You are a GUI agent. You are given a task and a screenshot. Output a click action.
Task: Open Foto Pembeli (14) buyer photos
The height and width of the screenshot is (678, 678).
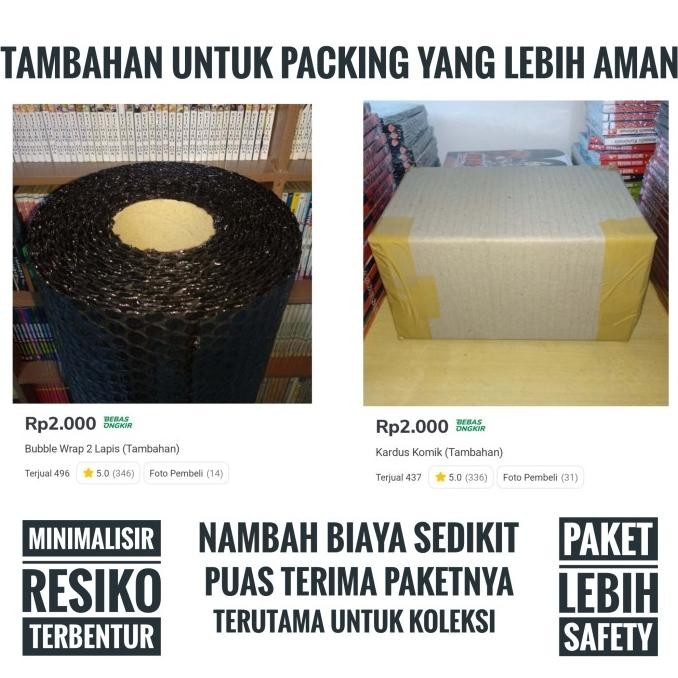(186, 473)
